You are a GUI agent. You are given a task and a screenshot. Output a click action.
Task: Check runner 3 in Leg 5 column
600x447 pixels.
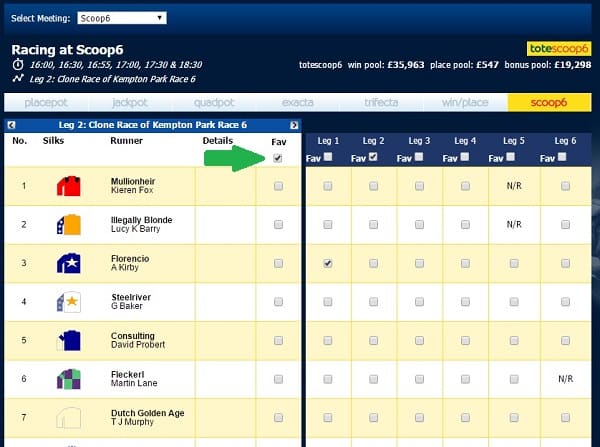[x=514, y=263]
